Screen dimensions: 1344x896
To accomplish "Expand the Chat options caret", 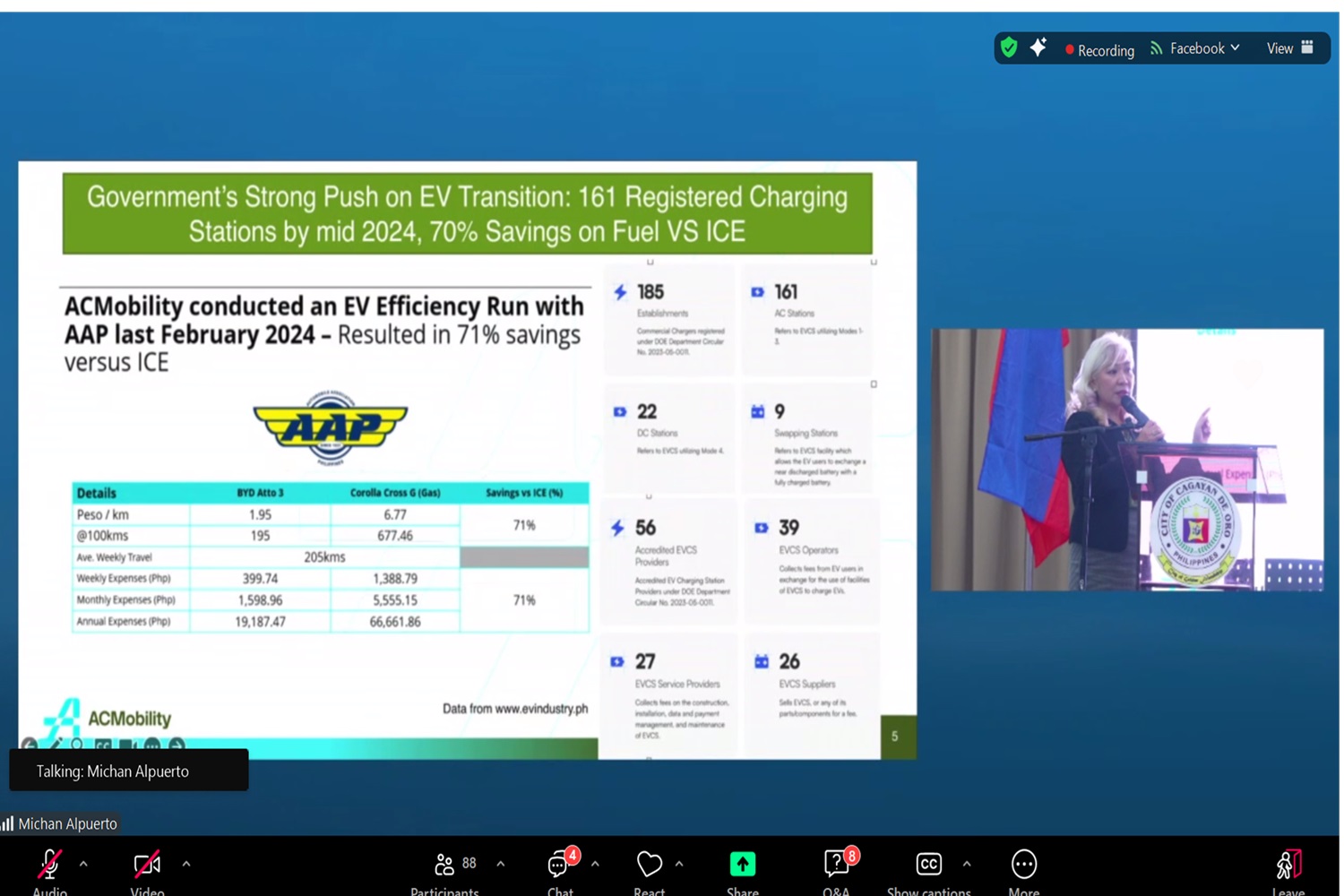I will 595,864.
